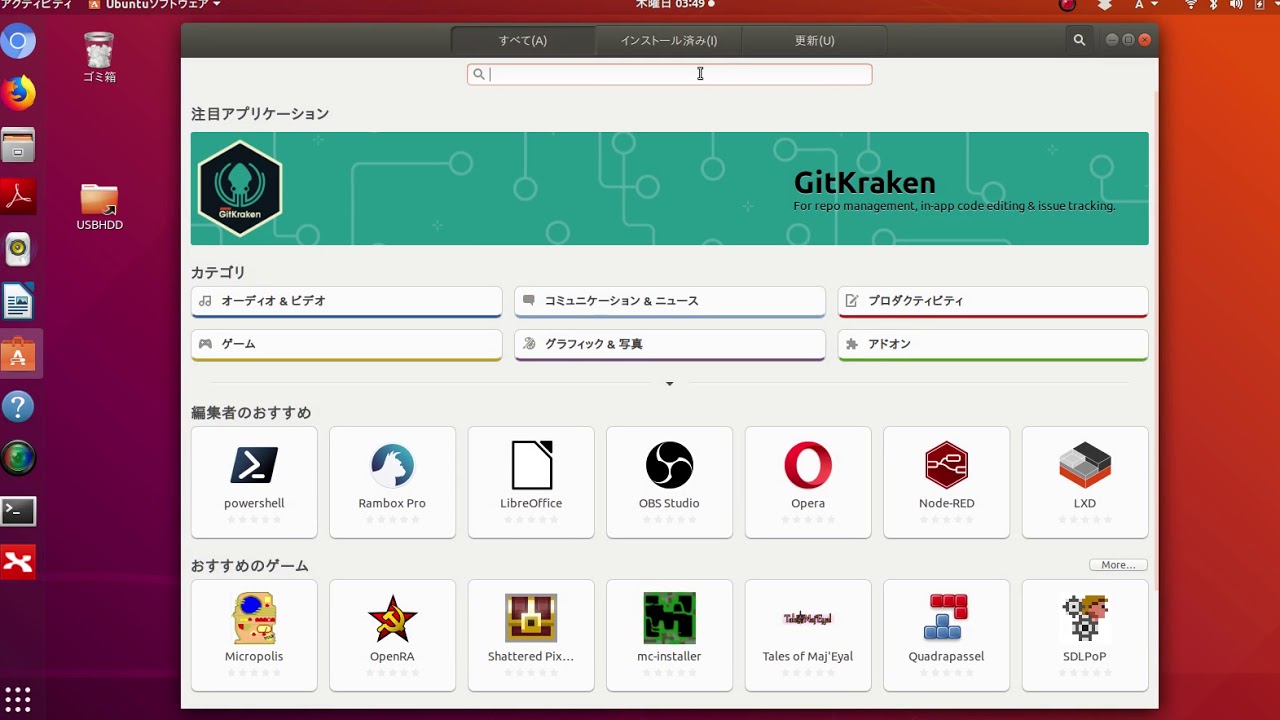
Task: Launch Chromium from the dock
Action: 18,42
